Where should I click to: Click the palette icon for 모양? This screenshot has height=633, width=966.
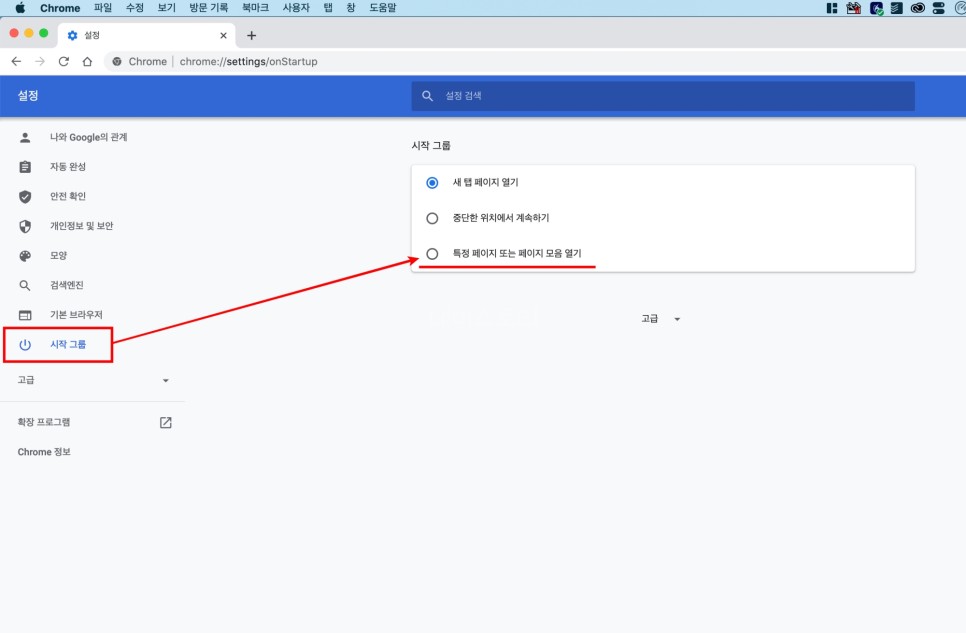(x=25, y=256)
